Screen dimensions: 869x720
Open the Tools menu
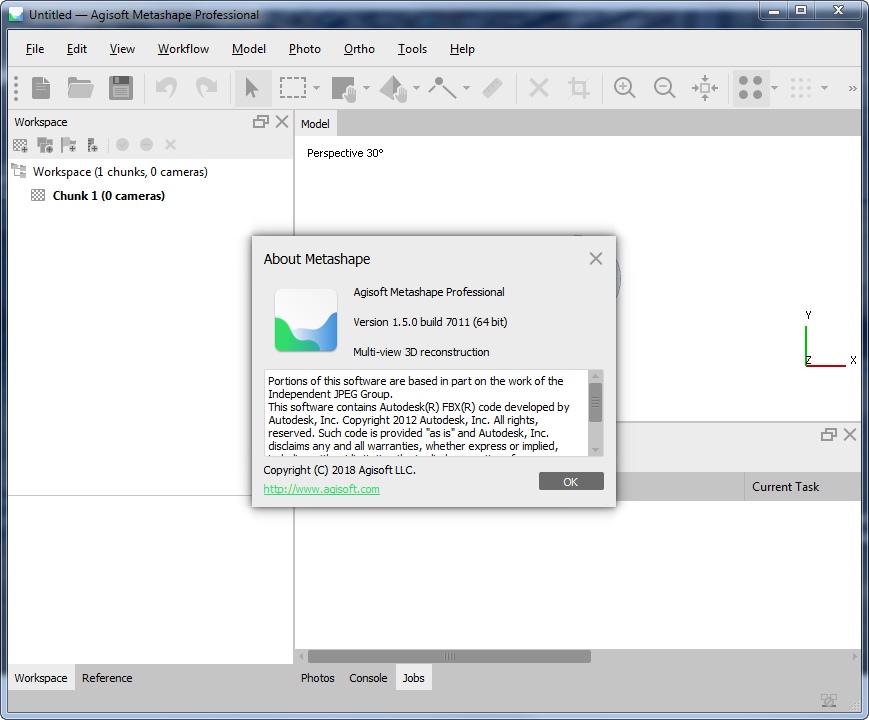(412, 49)
